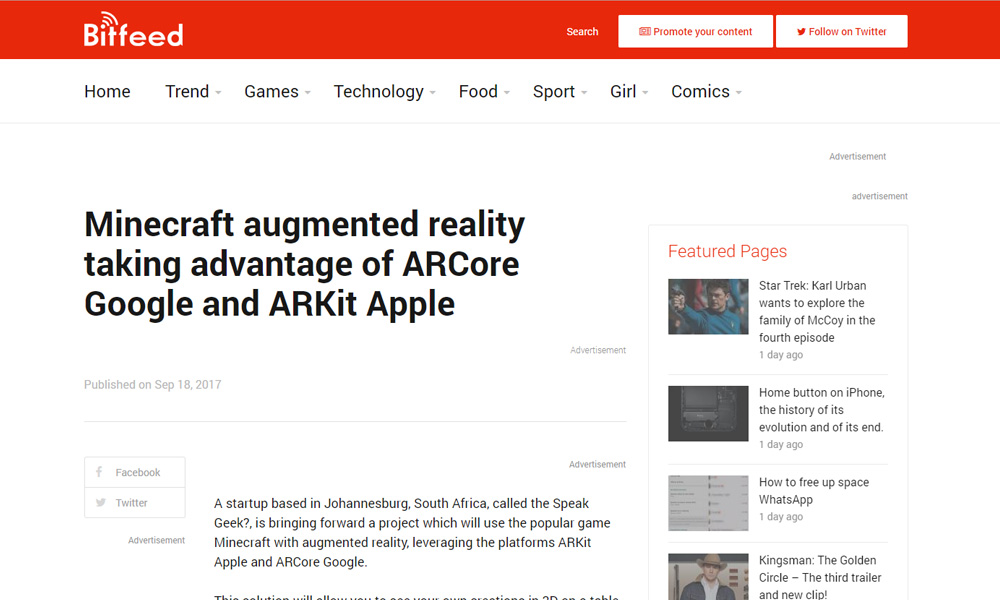
Task: Open How to free up space WhatsApp link
Action: click(814, 491)
